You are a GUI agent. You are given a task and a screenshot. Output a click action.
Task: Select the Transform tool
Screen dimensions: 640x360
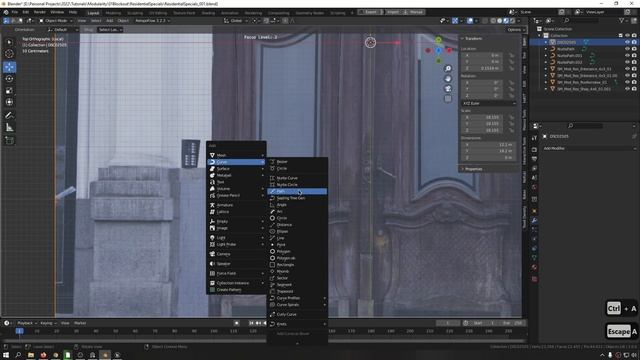[x=9, y=102]
